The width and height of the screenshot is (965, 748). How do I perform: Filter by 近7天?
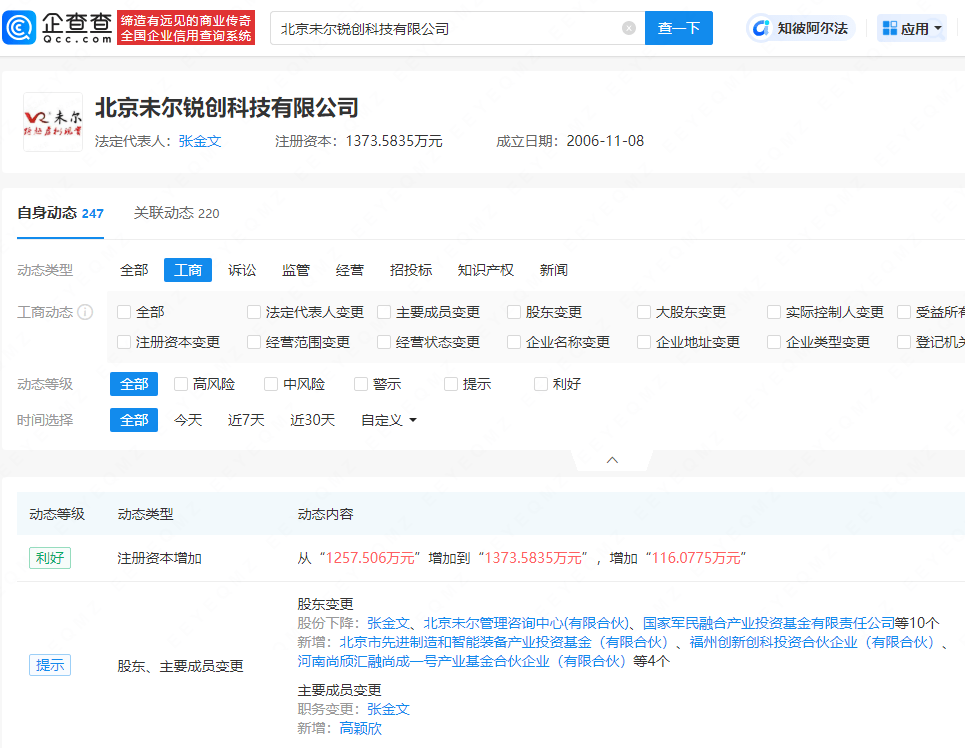tap(246, 420)
